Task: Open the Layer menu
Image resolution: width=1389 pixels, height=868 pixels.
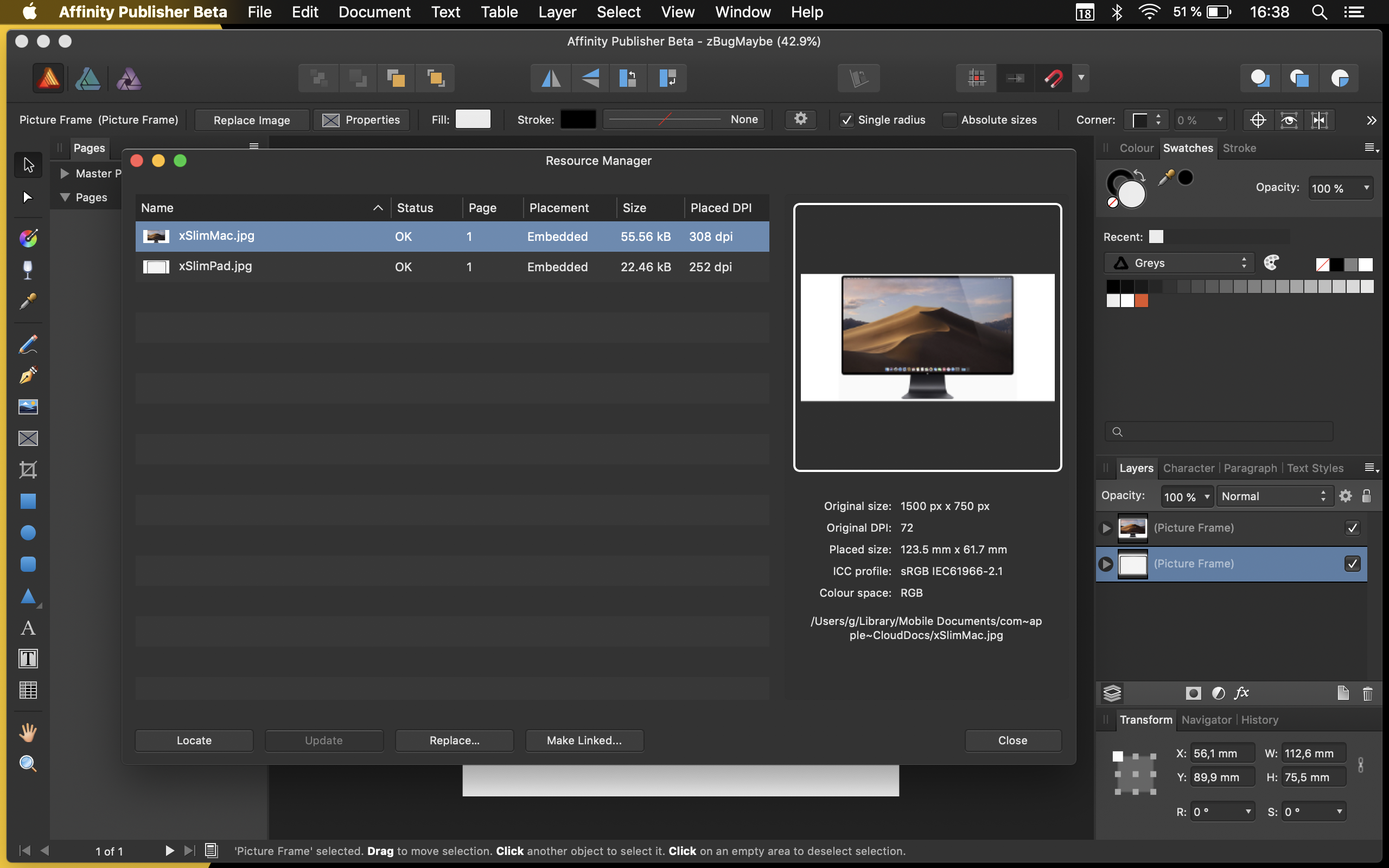Action: click(557, 12)
